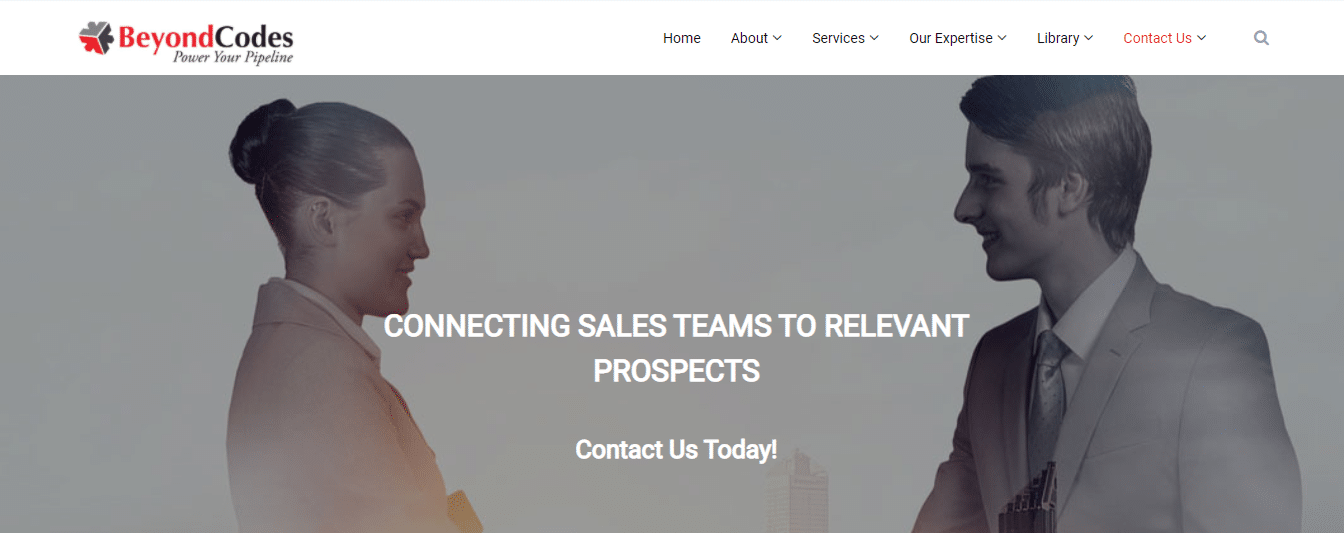Screen dimensions: 1344x533
Task: Click the BeyondCodes puzzle logo icon
Action: click(97, 38)
